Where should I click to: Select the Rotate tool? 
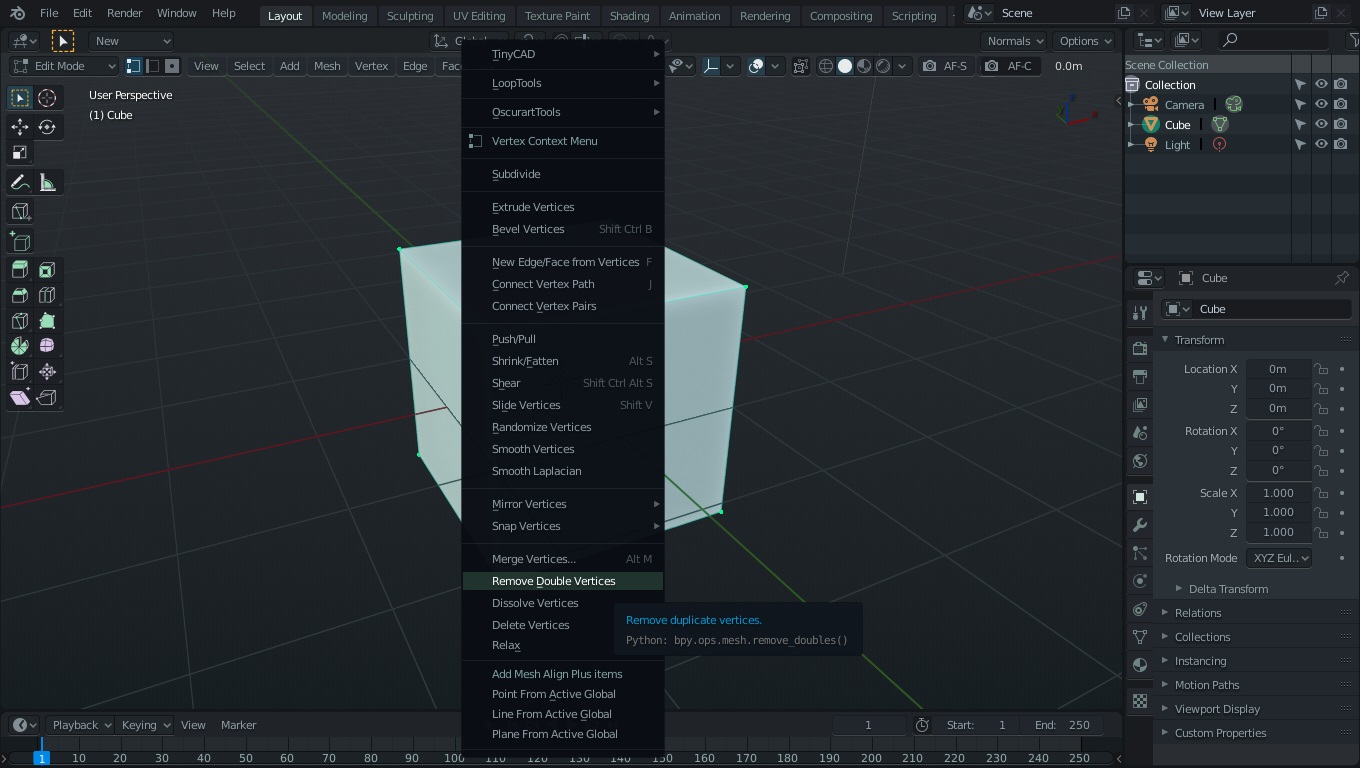tap(47, 127)
